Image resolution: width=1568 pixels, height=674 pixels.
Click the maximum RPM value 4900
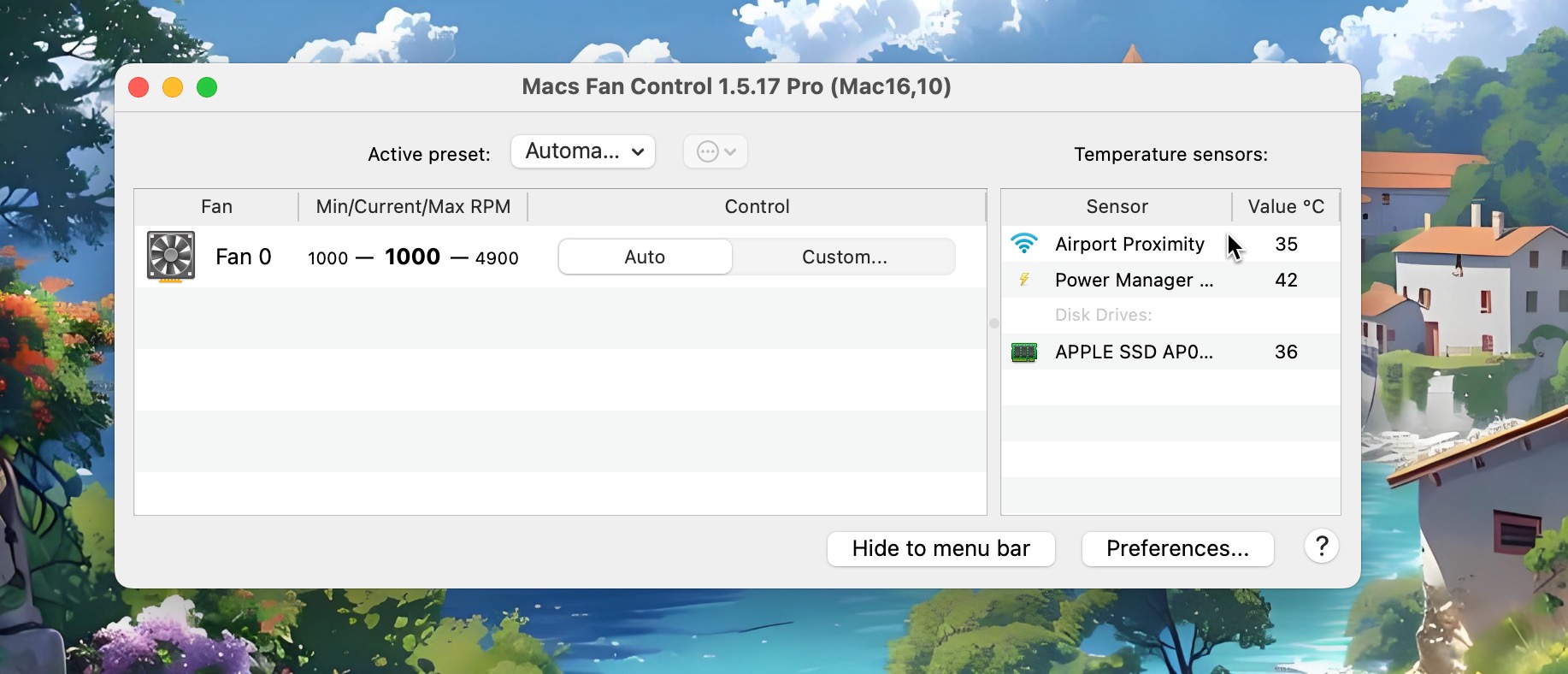coord(497,258)
